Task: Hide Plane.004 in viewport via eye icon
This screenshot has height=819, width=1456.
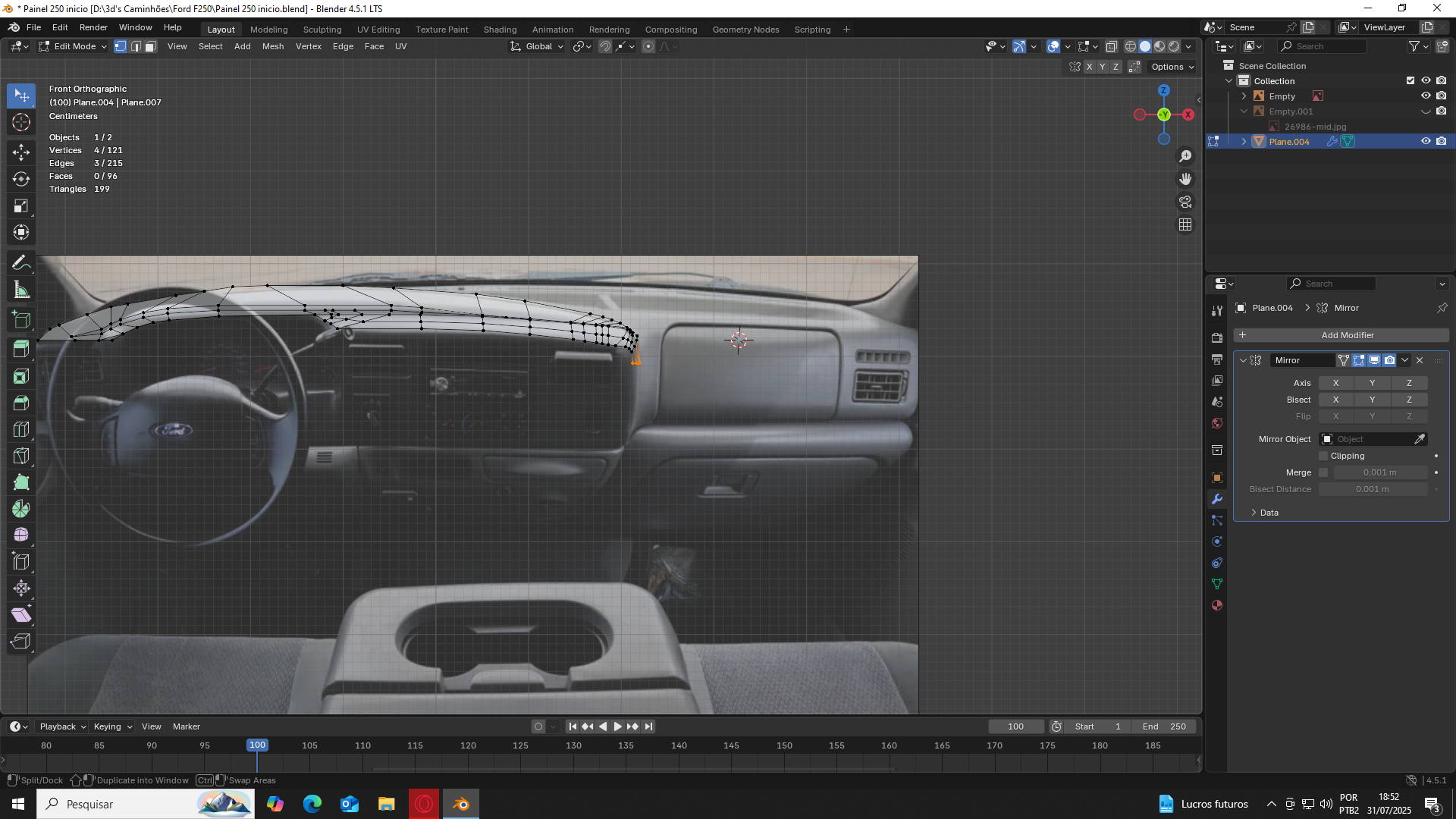Action: click(x=1426, y=142)
